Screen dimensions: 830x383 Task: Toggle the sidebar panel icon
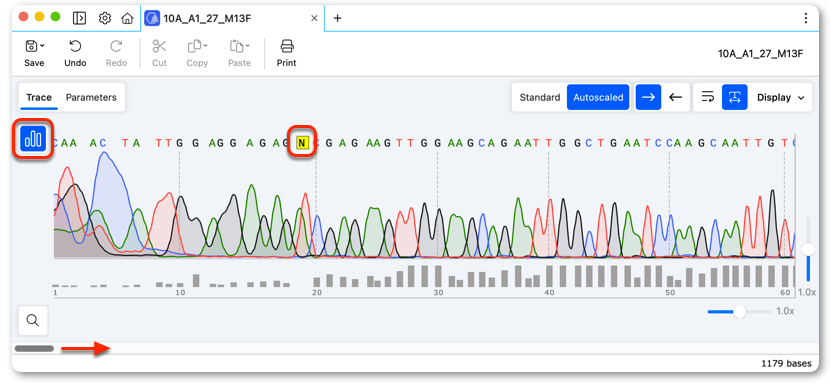[79, 19]
